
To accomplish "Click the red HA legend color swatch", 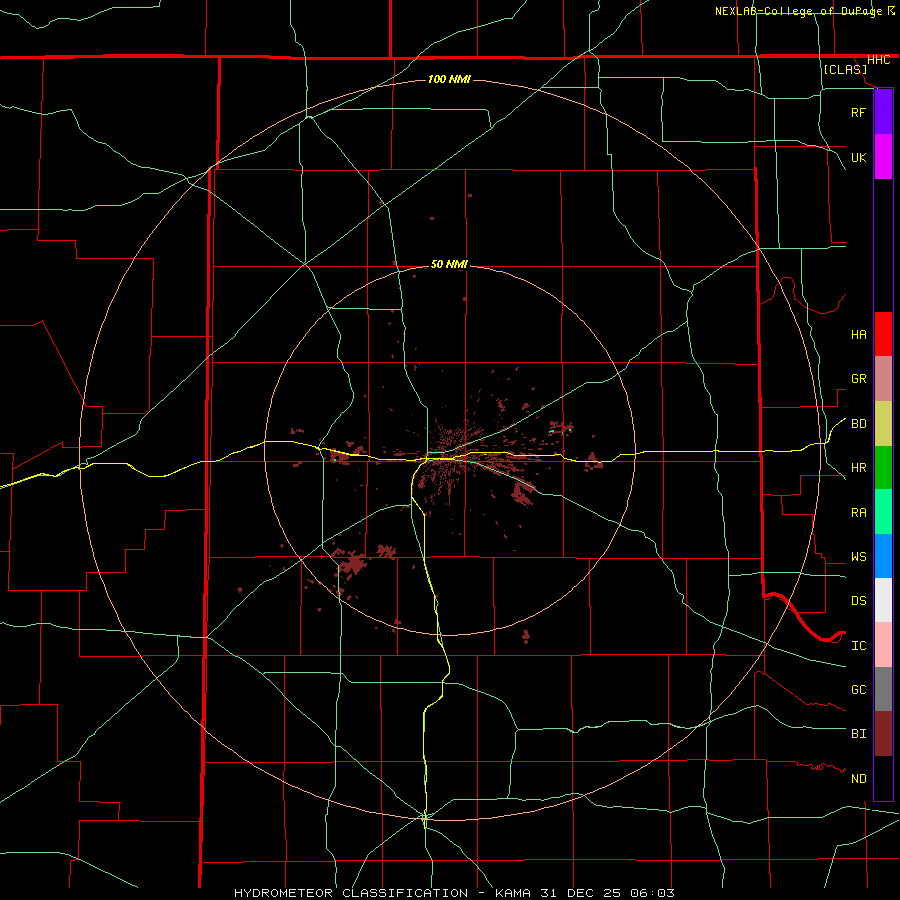I will pos(883,334).
